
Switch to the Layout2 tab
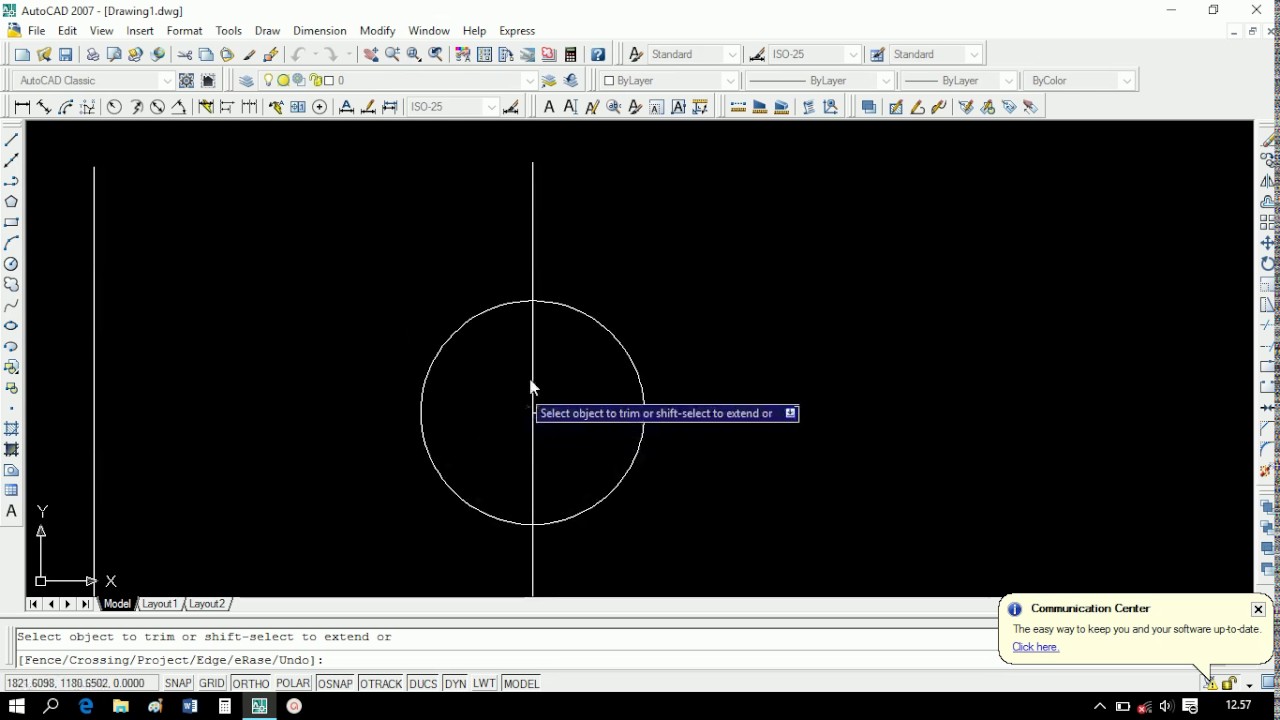(x=207, y=604)
